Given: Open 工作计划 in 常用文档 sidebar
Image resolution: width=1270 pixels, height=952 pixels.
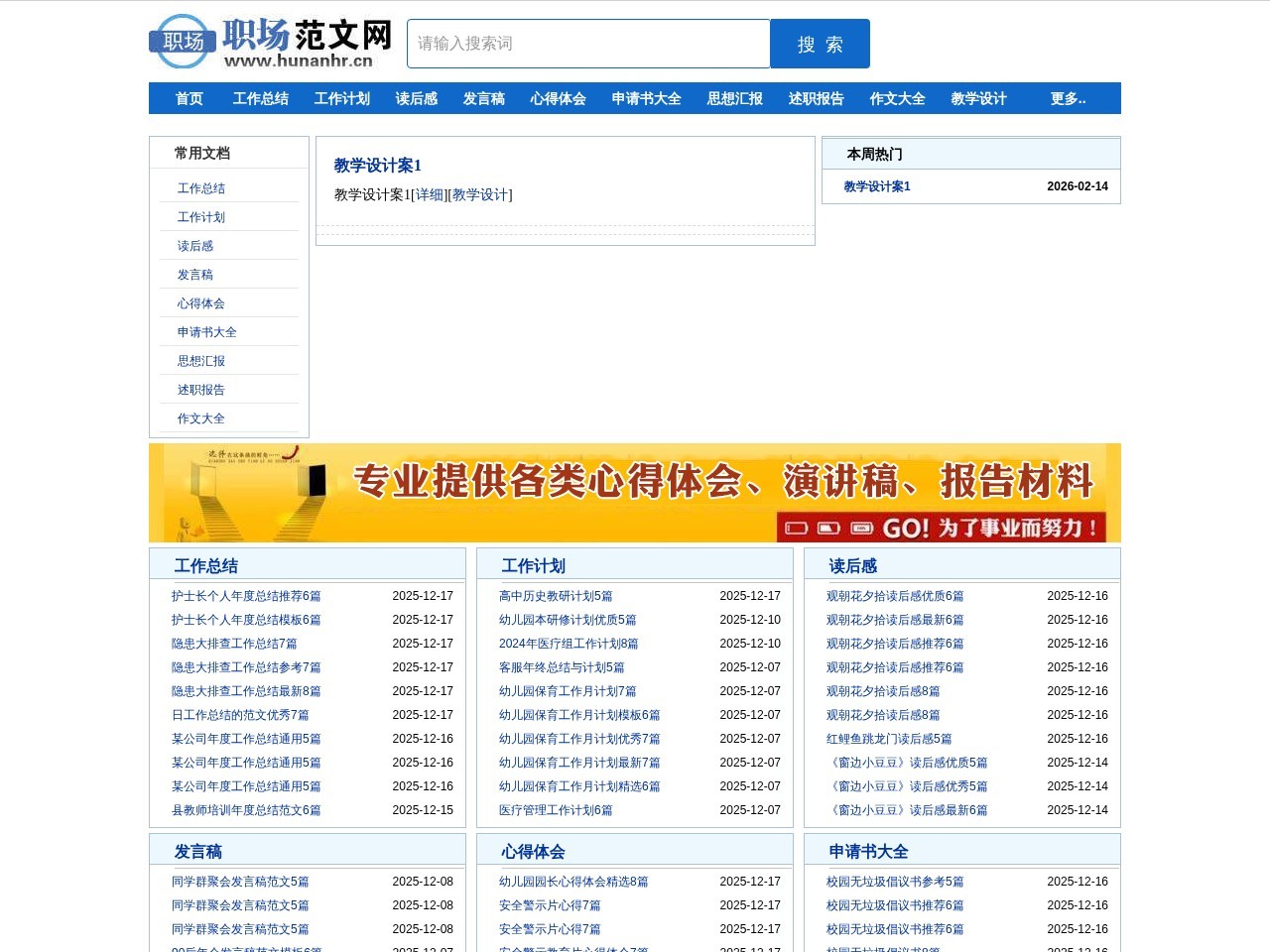Looking at the screenshot, I should [x=201, y=217].
